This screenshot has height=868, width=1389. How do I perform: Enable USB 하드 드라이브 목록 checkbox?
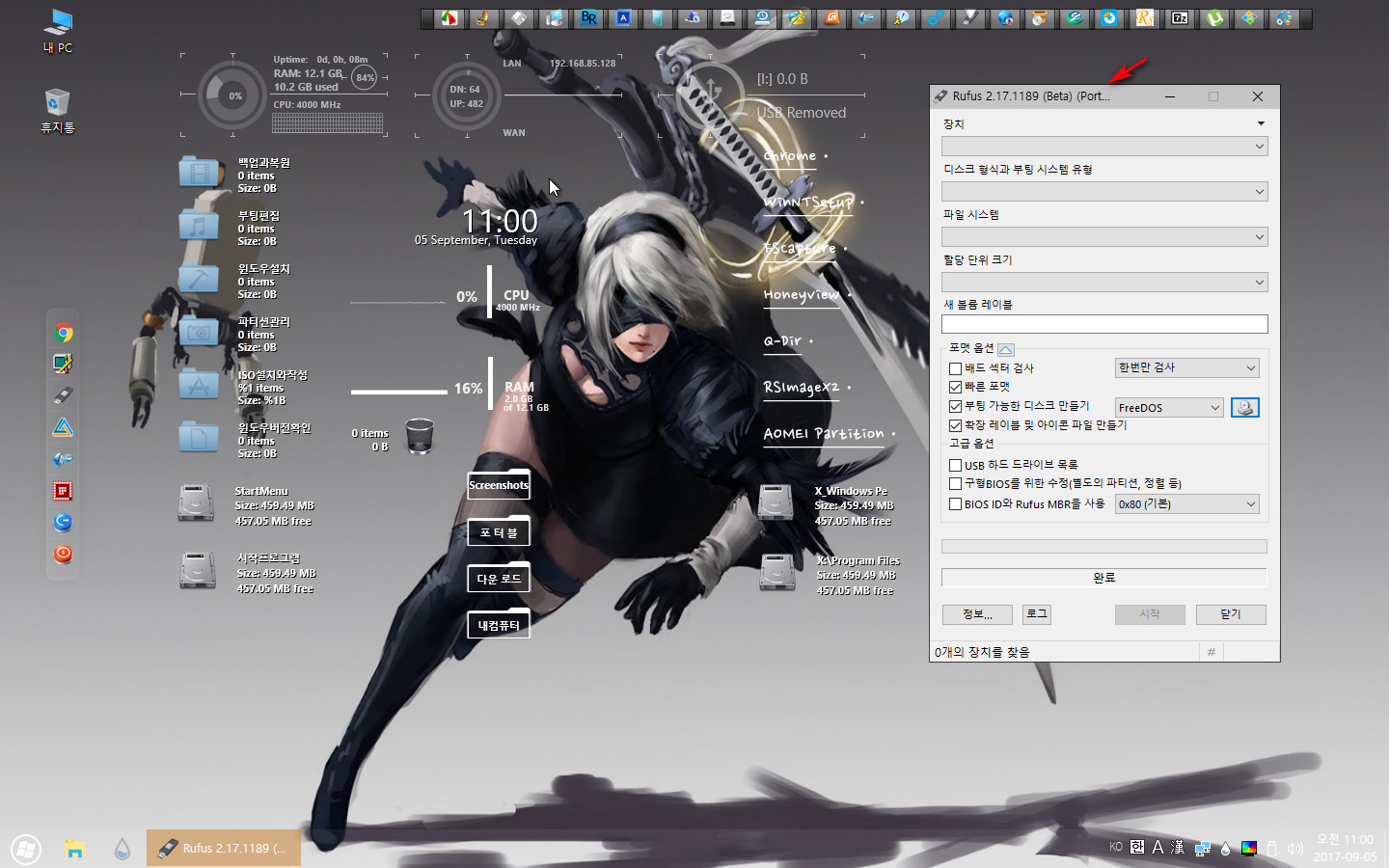click(955, 465)
